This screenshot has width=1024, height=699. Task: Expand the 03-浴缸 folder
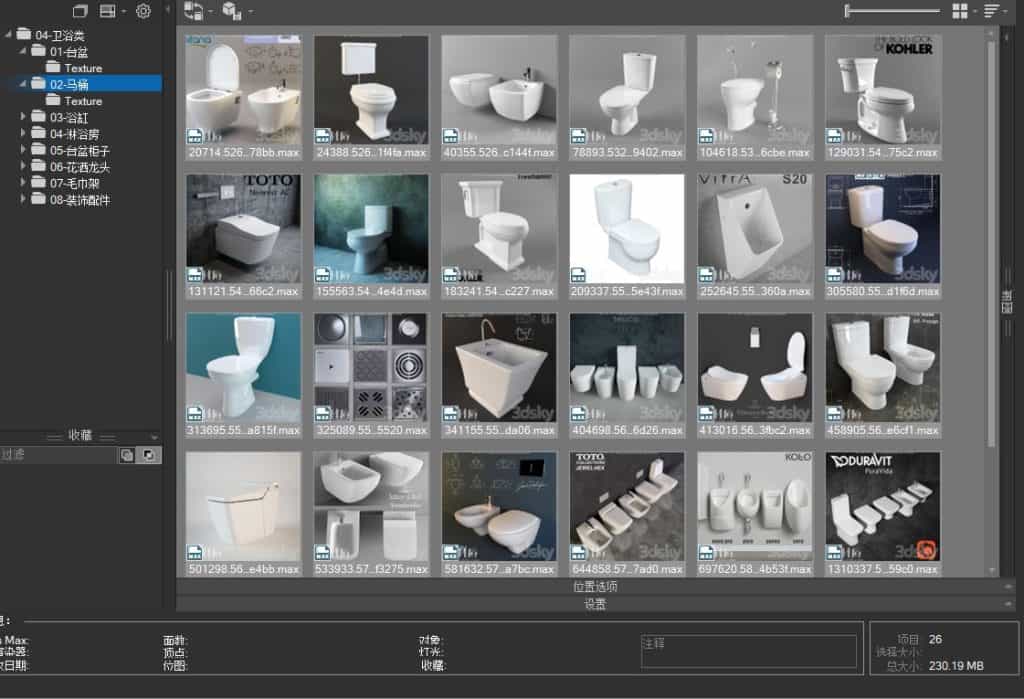click(x=24, y=116)
